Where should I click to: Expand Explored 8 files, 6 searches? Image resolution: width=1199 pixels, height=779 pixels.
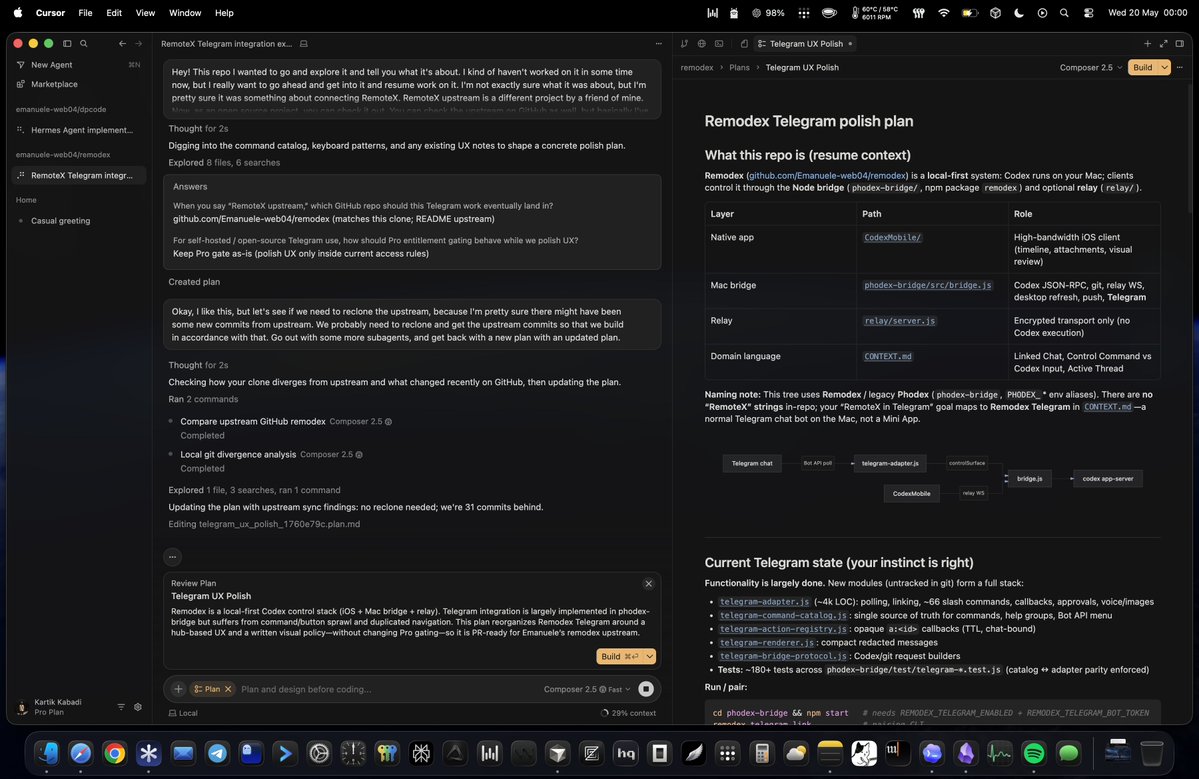[224, 162]
